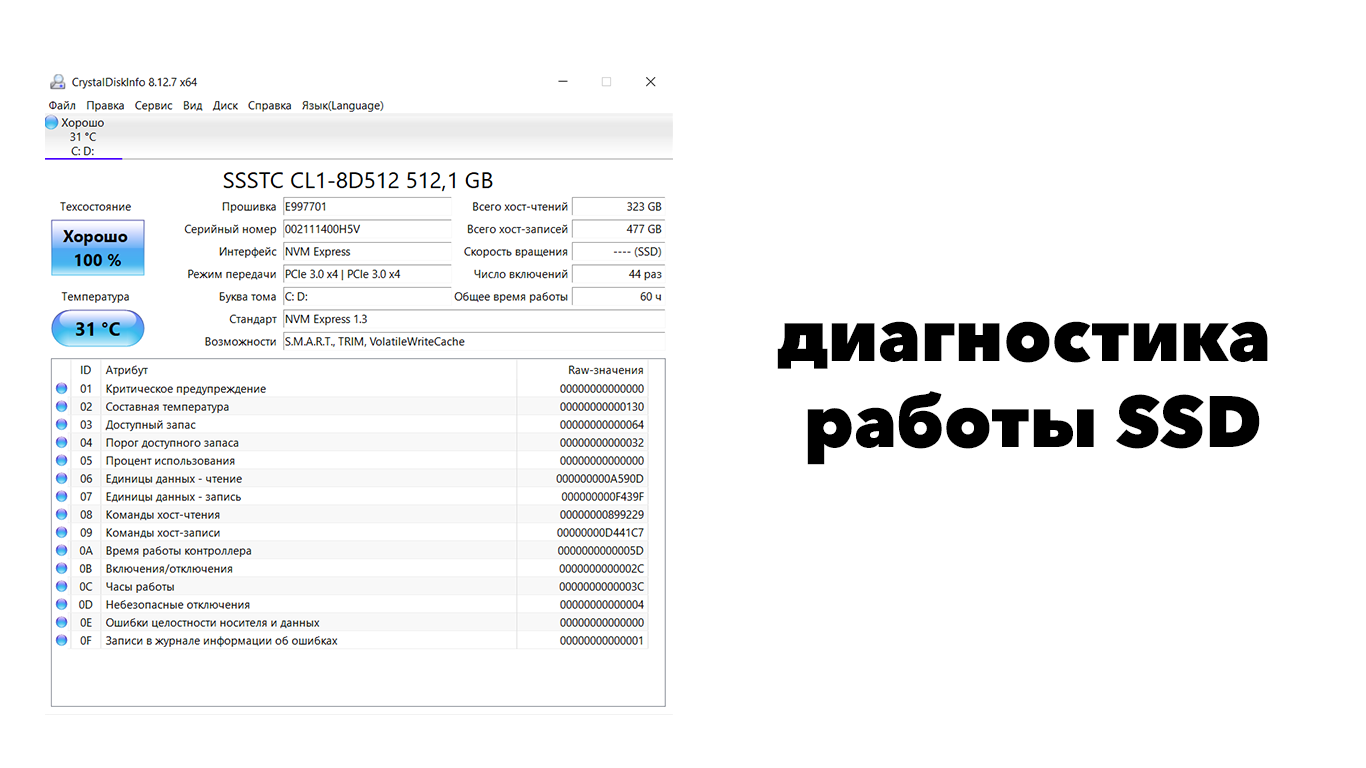The image size is (1366, 768).
Task: Open the Справка menu
Action: (269, 105)
